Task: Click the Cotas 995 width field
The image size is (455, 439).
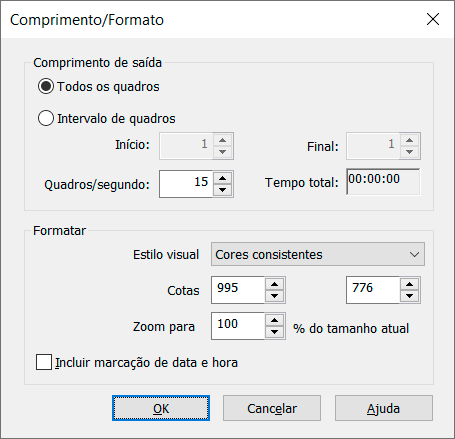Action: [238, 290]
